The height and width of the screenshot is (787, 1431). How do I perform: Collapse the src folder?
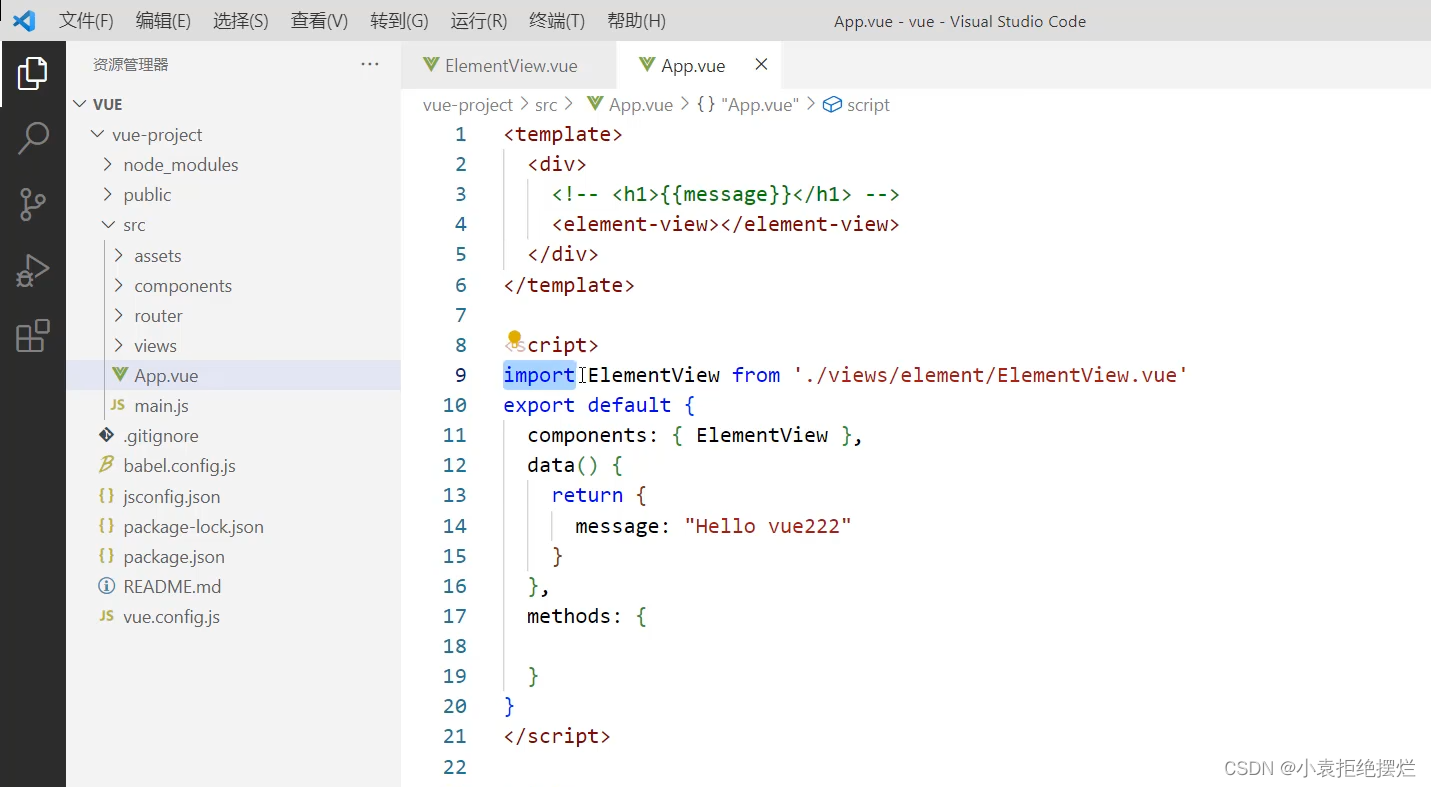pos(108,225)
